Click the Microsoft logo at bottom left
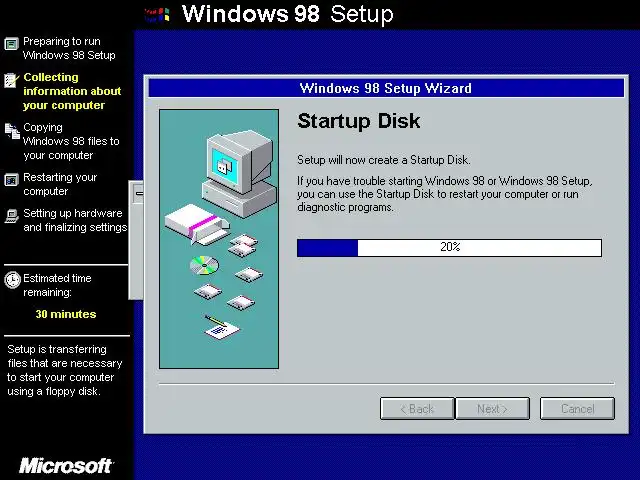640x480 pixels. 66,466
